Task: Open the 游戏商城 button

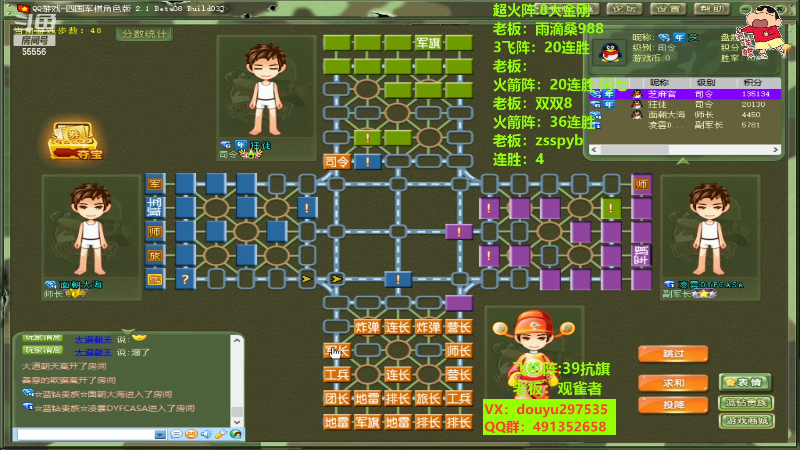Action: (x=746, y=421)
